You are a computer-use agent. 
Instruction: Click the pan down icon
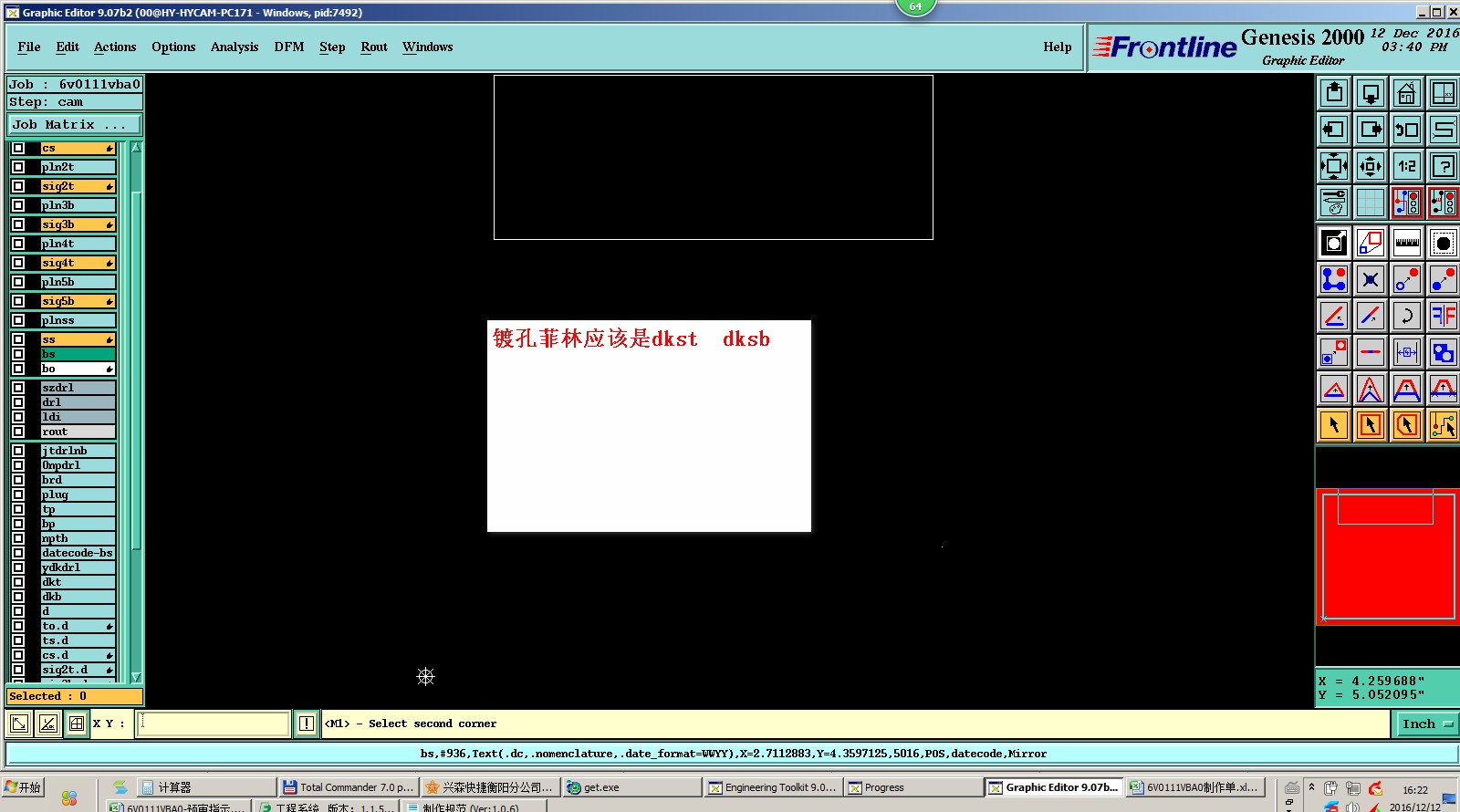click(1371, 93)
